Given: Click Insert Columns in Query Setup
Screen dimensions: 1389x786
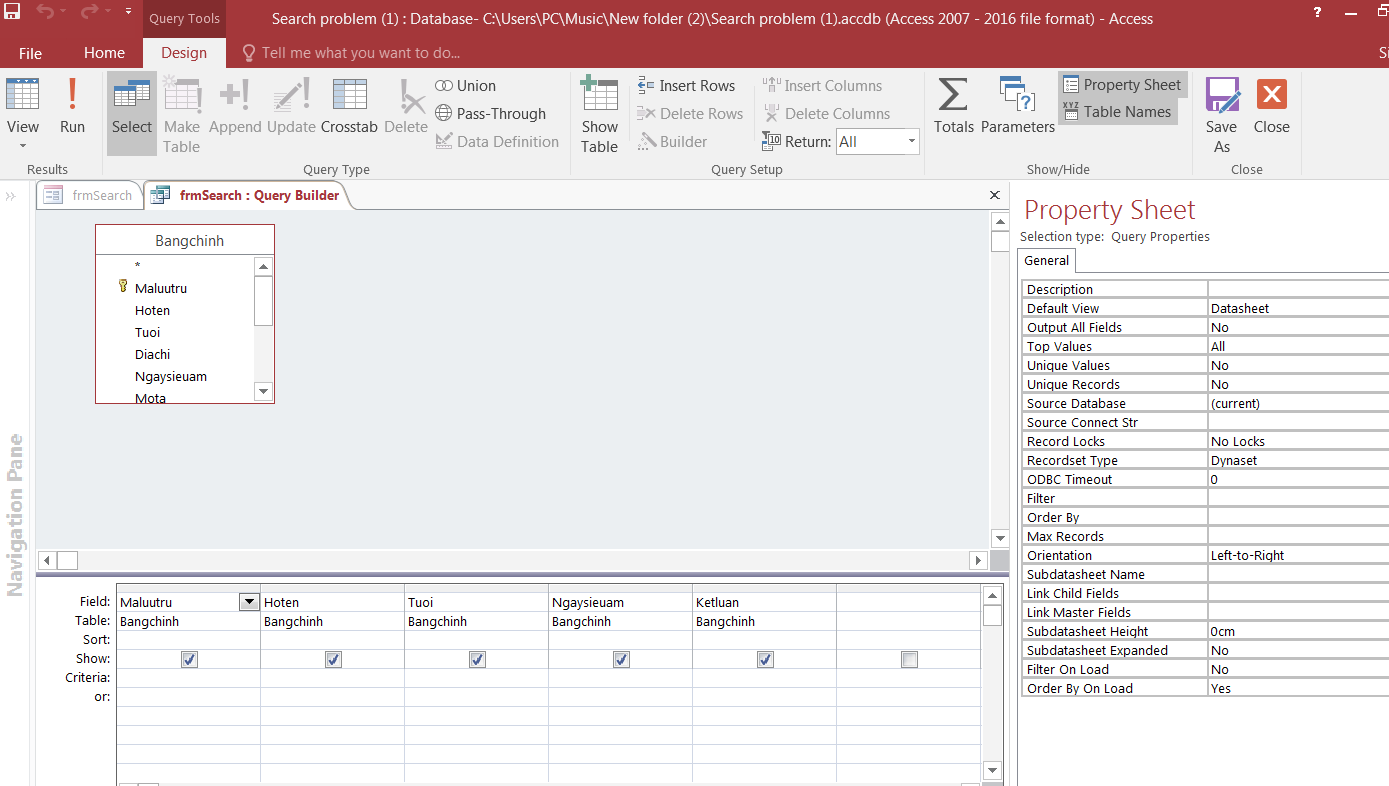Looking at the screenshot, I should tap(822, 86).
